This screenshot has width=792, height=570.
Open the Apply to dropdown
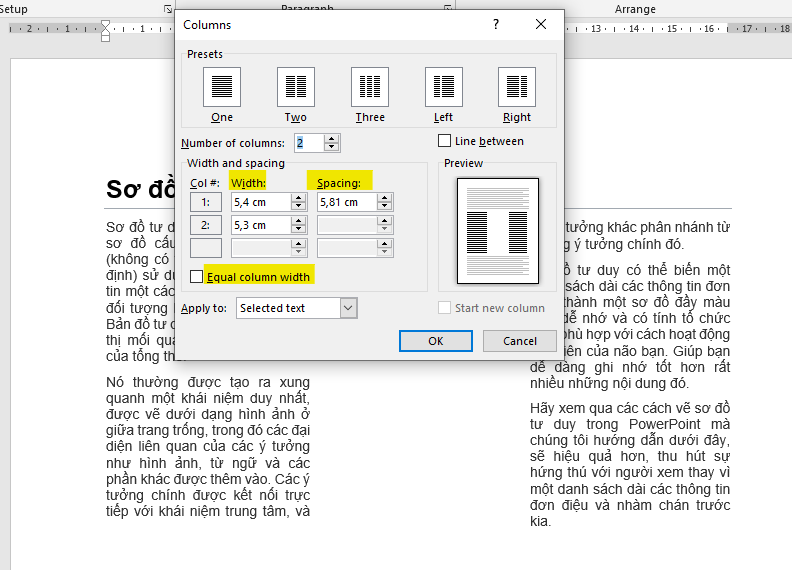(x=347, y=308)
